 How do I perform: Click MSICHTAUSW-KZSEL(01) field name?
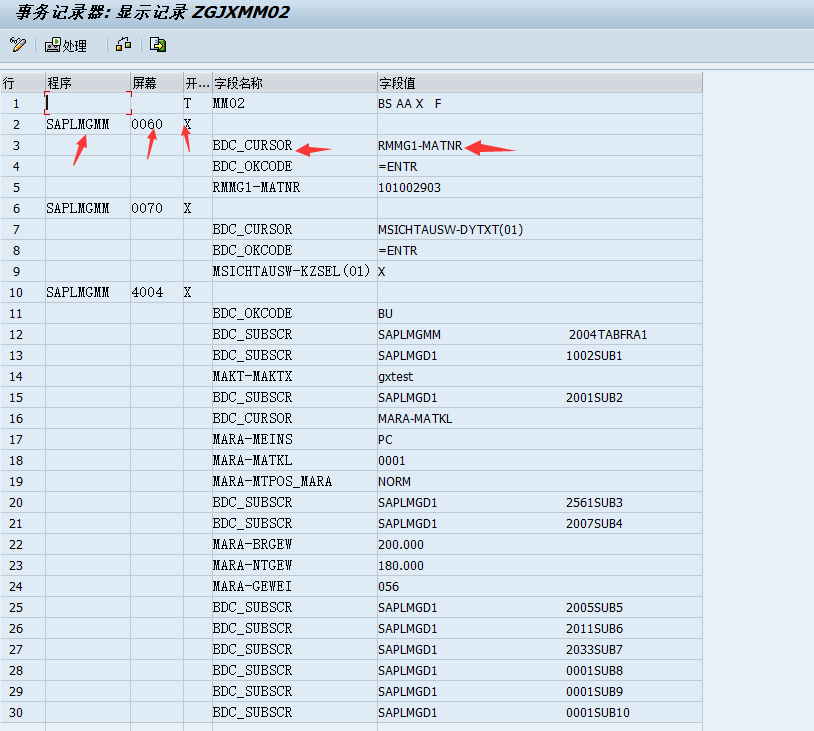pyautogui.click(x=291, y=272)
